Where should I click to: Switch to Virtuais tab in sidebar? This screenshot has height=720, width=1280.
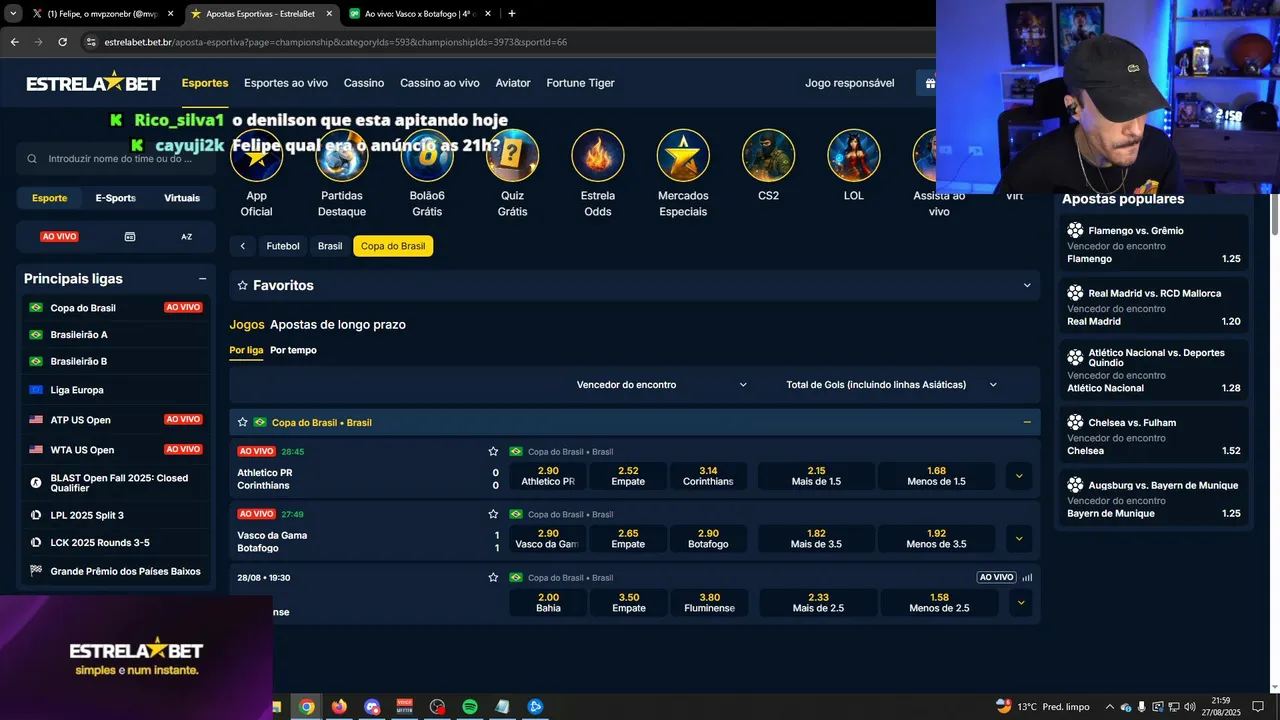[182, 198]
